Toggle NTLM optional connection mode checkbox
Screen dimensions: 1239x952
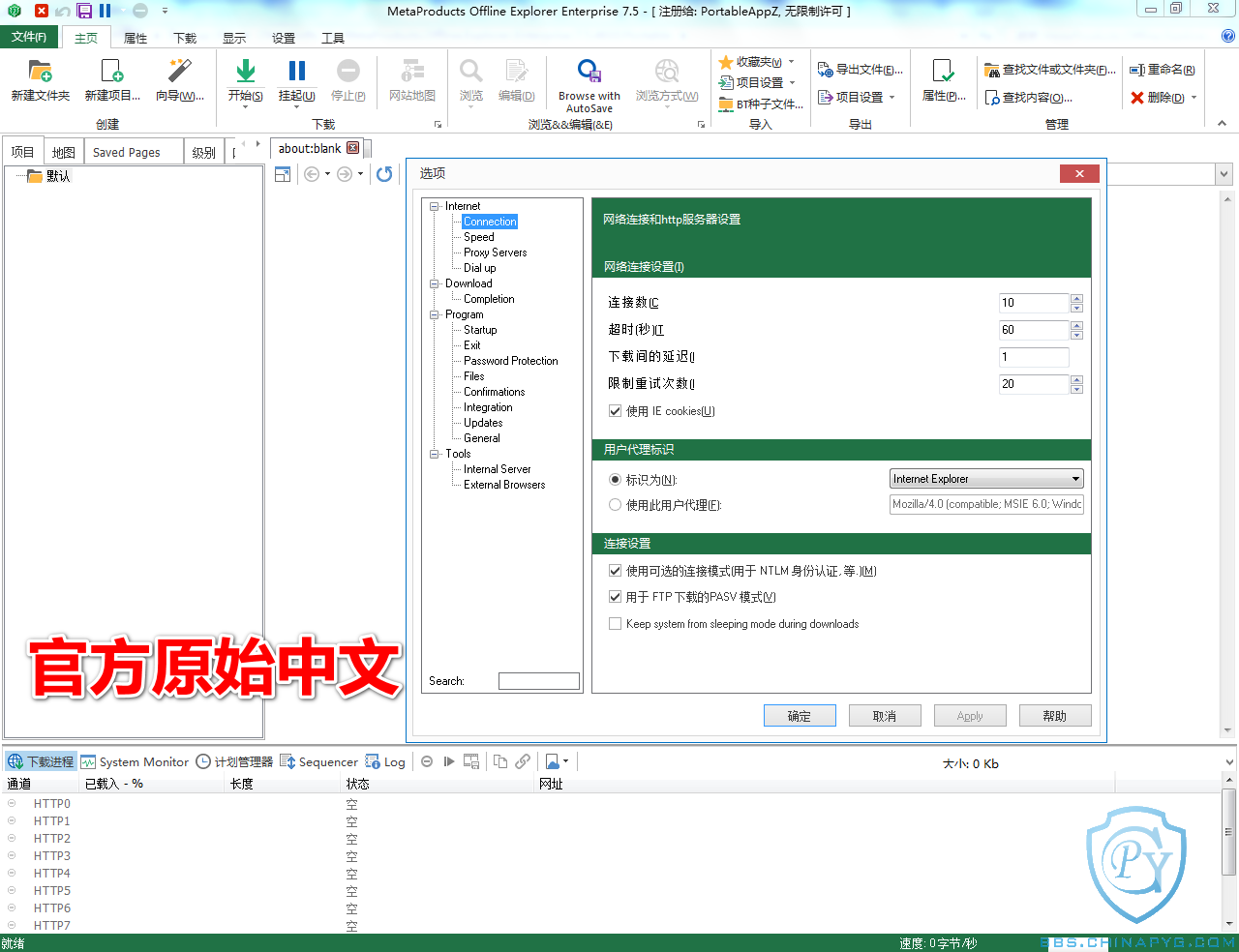pyautogui.click(x=615, y=571)
